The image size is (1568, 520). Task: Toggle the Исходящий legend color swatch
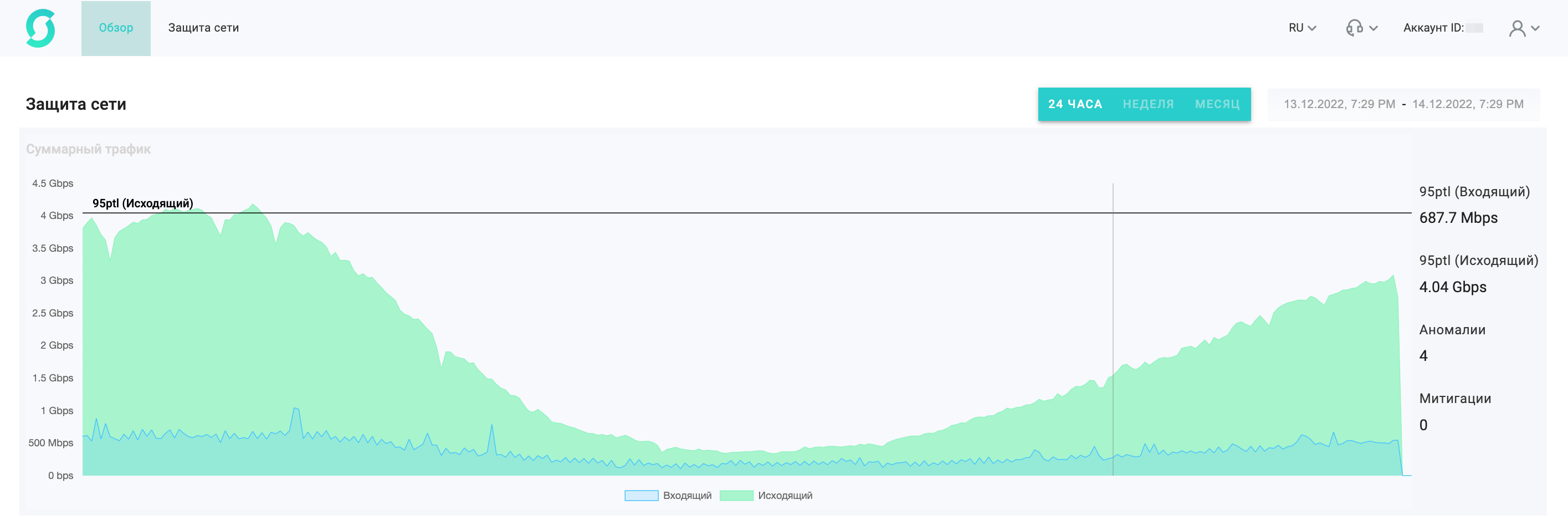[736, 496]
